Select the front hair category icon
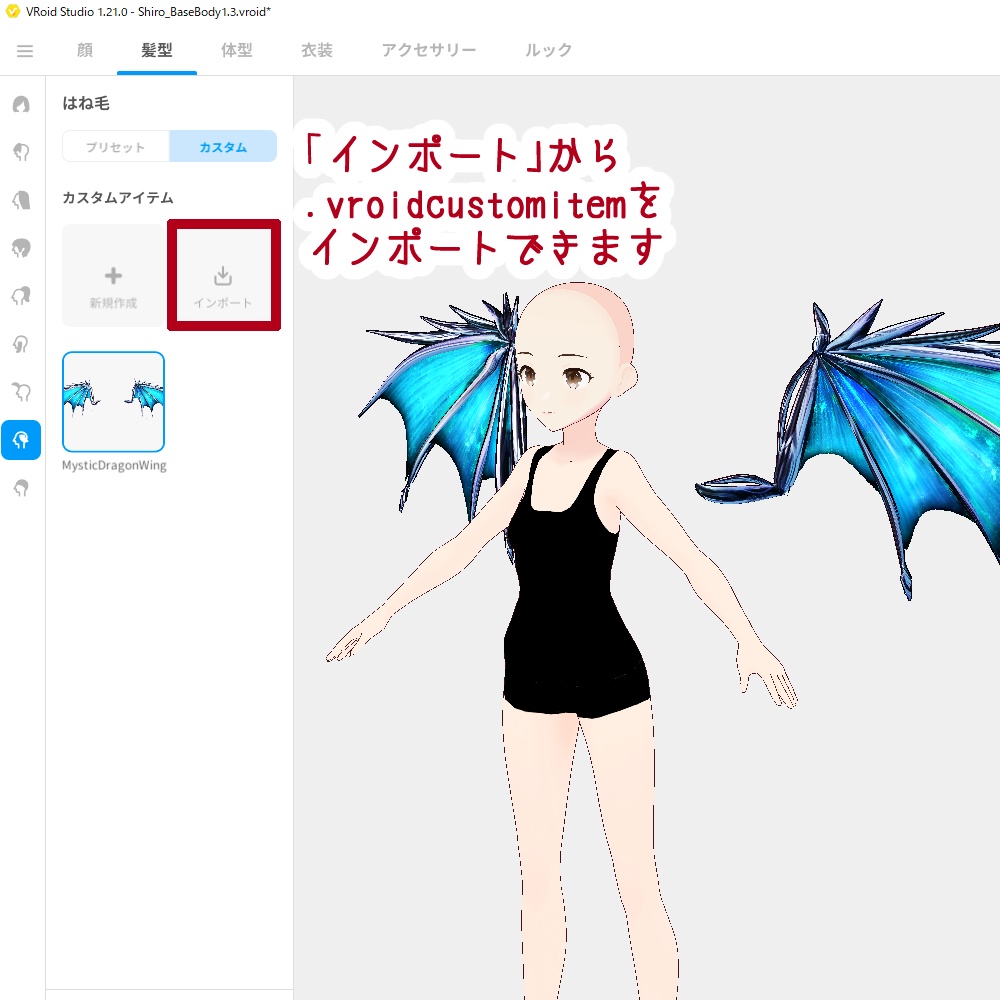1000x1000 pixels. (21, 151)
